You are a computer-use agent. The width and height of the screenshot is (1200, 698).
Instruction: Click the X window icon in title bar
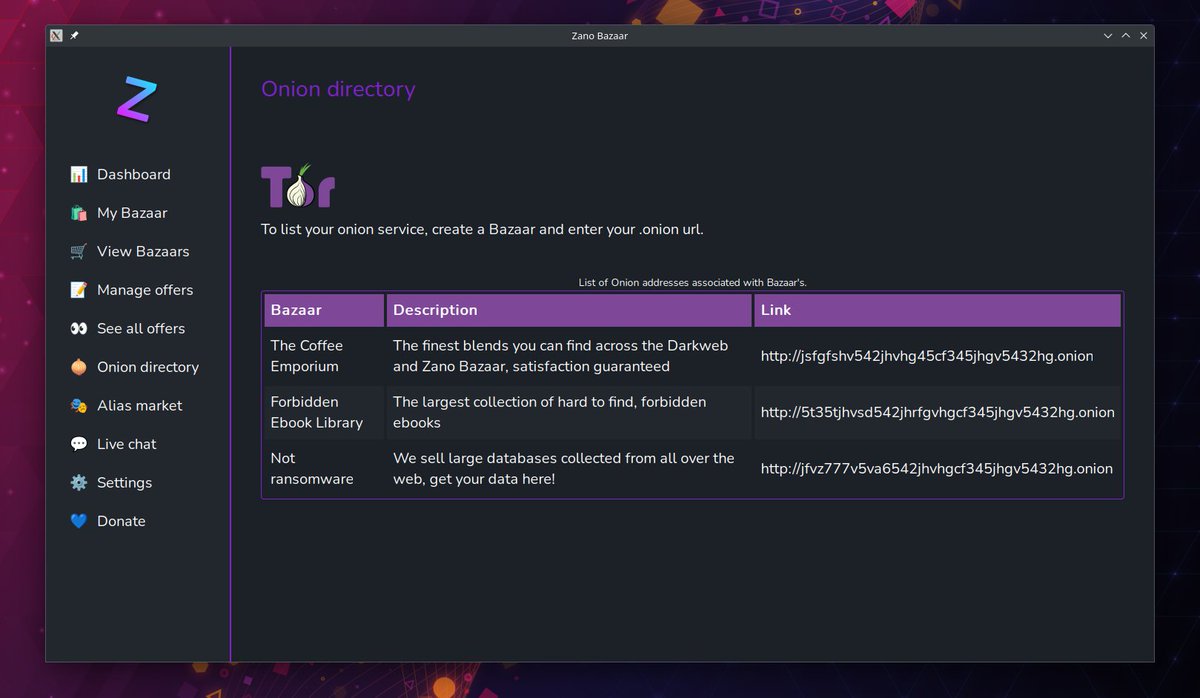click(56, 35)
